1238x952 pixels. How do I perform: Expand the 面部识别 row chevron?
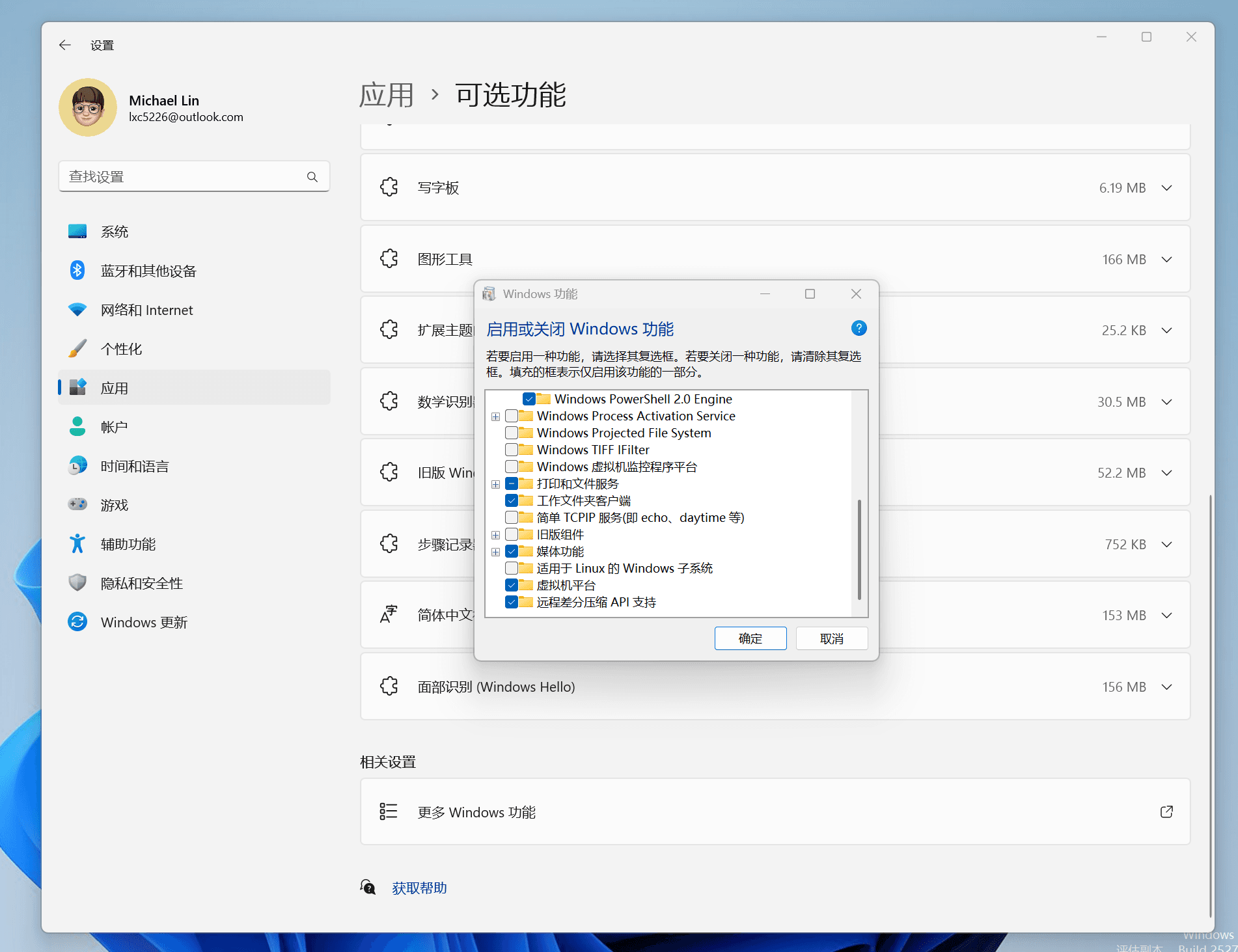1166,687
